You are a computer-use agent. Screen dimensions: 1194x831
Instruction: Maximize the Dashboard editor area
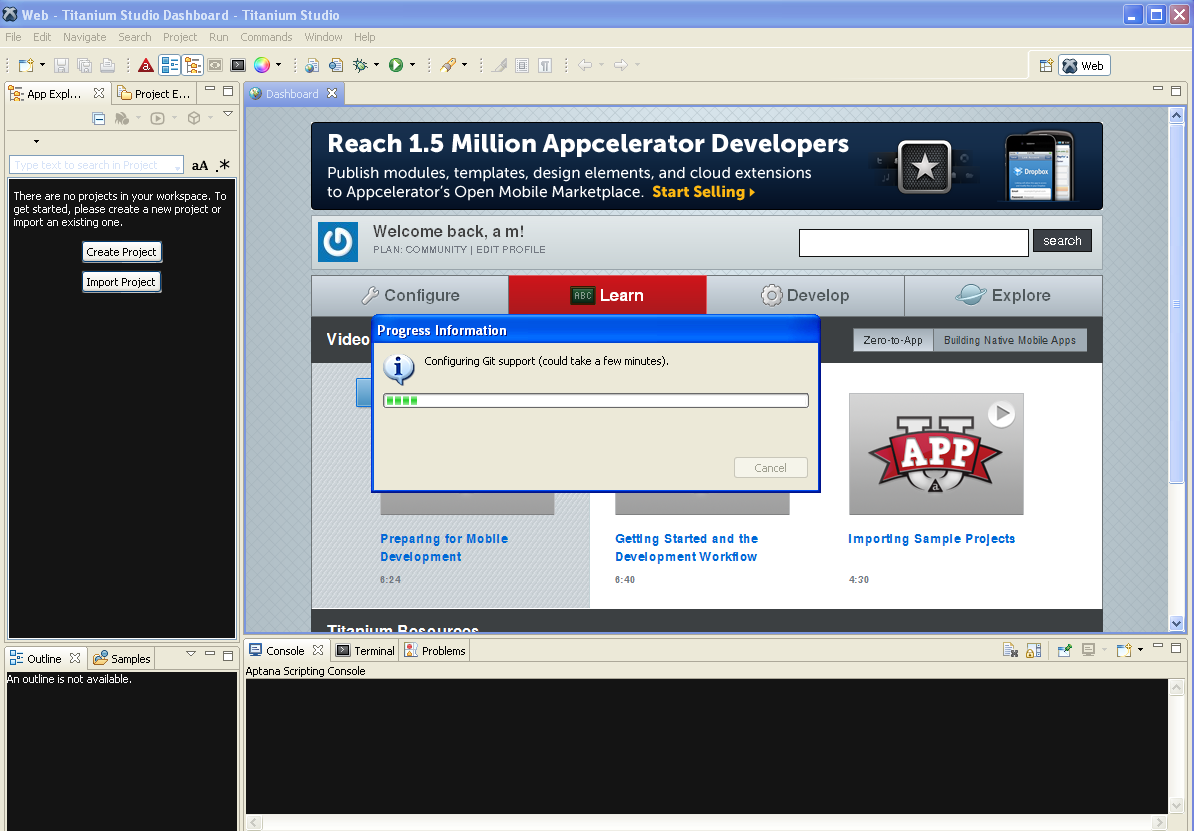point(1176,91)
